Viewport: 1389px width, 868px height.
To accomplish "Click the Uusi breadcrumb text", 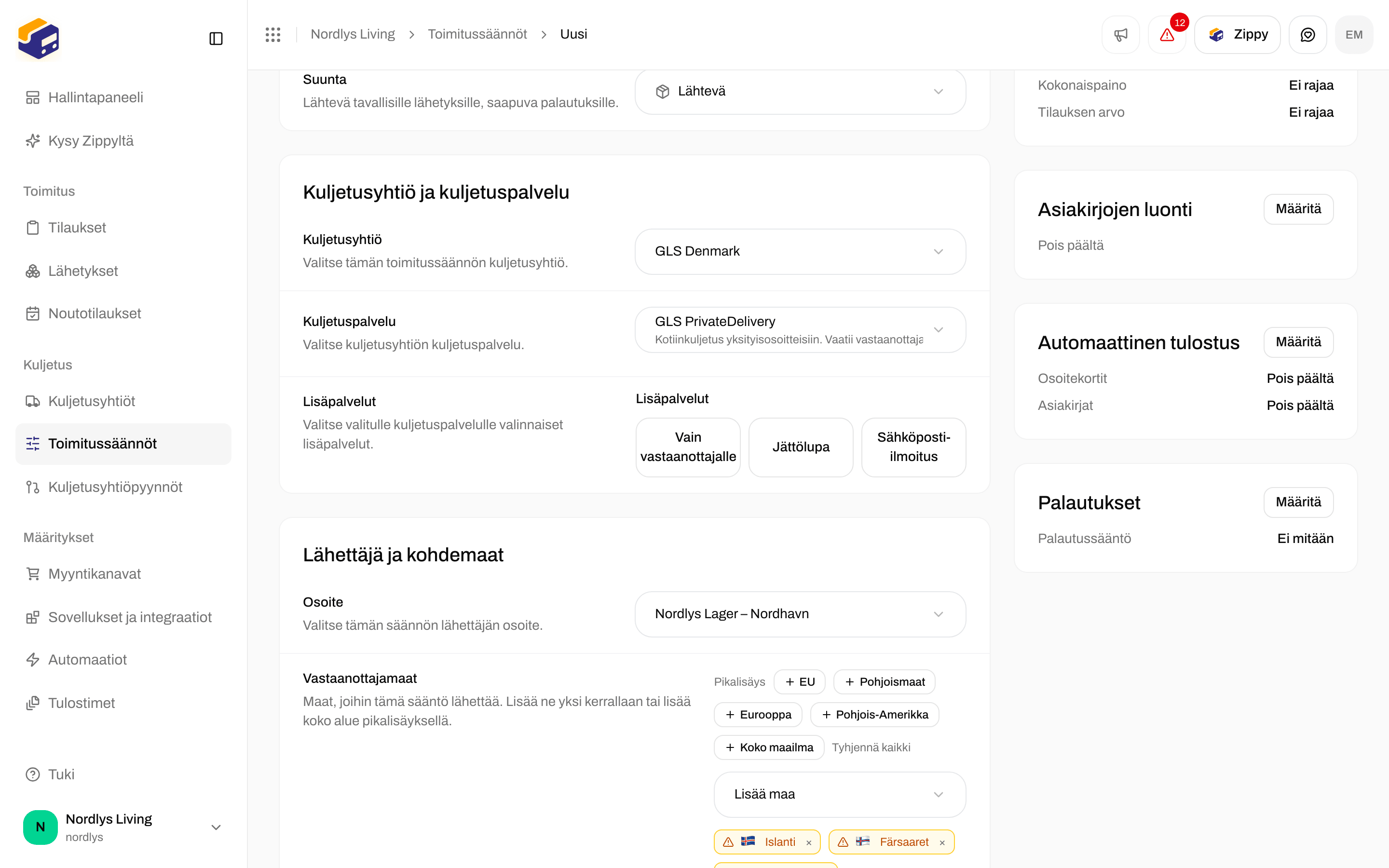I will [x=573, y=34].
